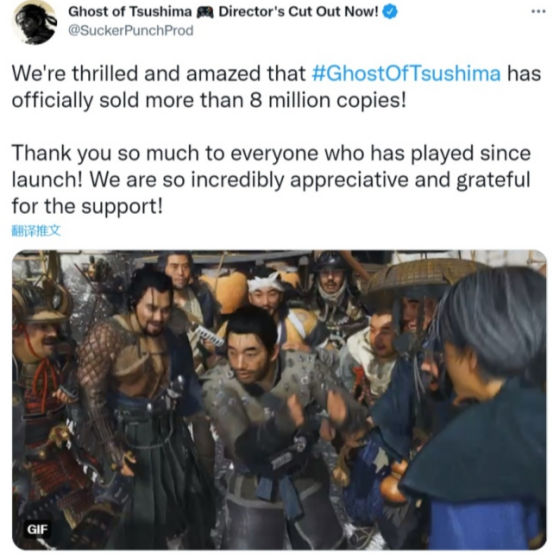Click the Ghost of Tsushima display name

[130, 12]
